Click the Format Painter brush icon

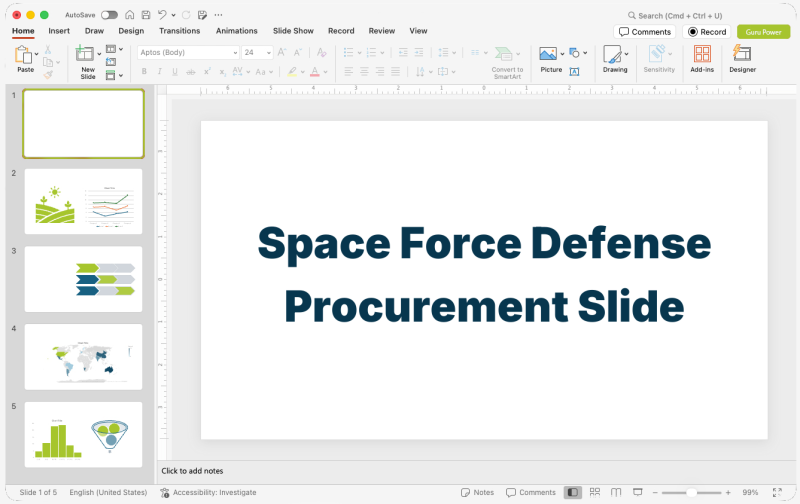[x=48, y=75]
